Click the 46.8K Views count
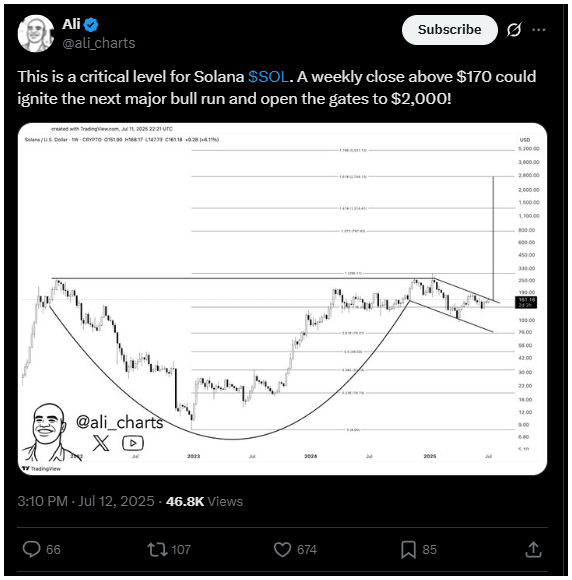The image size is (572, 580). pyautogui.click(x=205, y=502)
